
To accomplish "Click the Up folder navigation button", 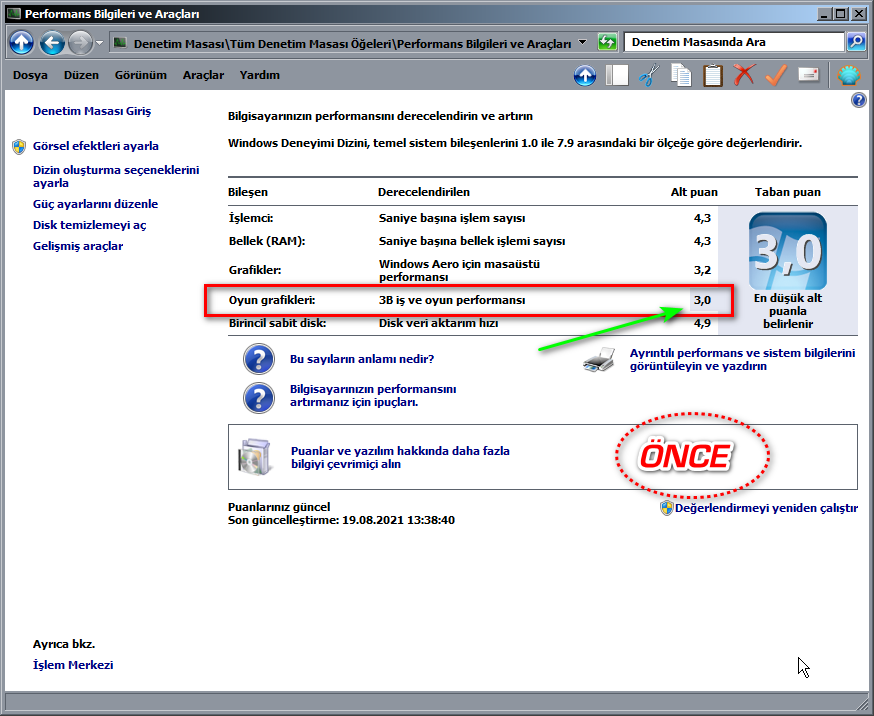I will click(x=22, y=42).
